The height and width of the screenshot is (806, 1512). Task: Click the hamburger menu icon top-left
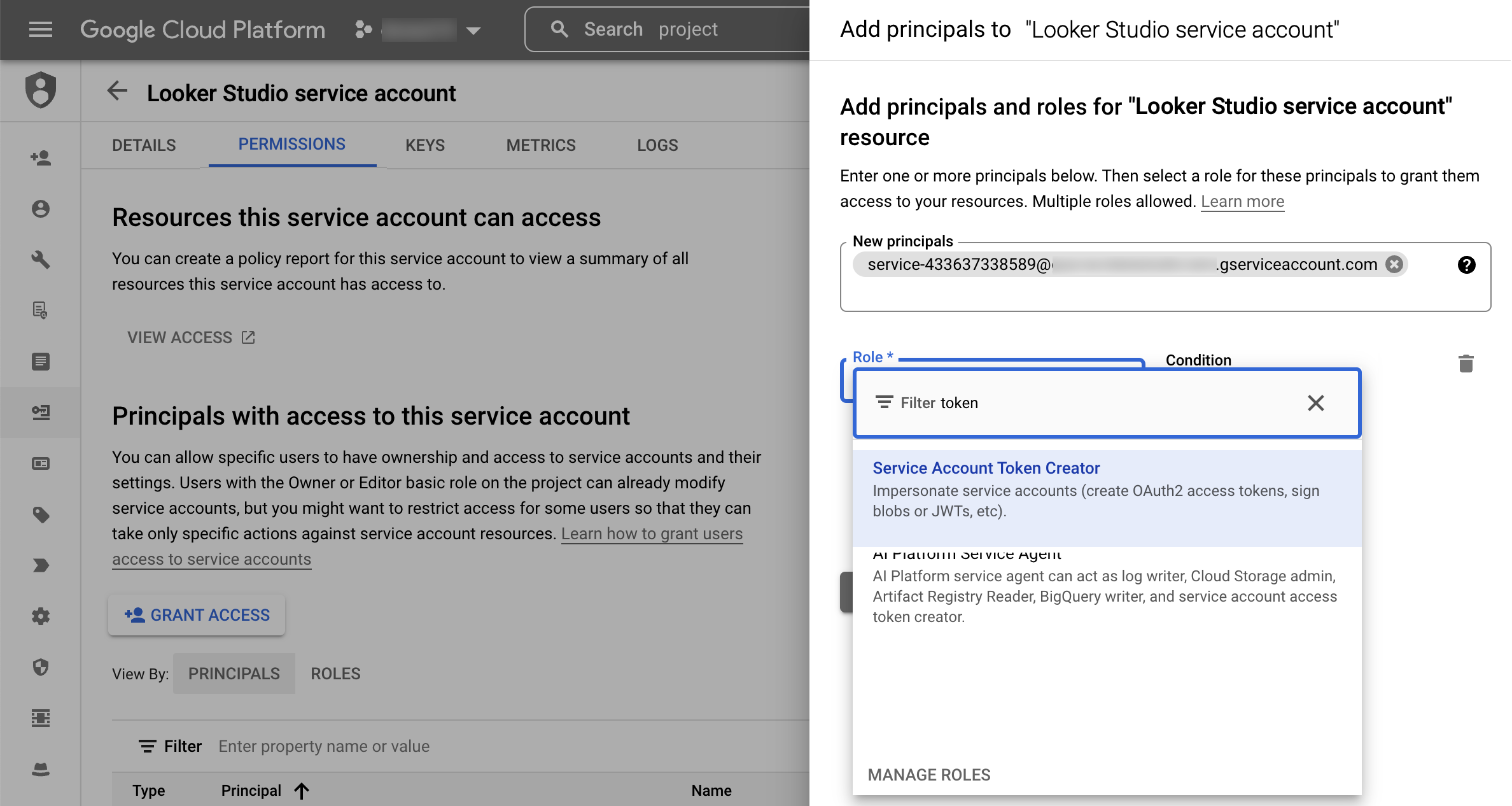pyautogui.click(x=40, y=28)
